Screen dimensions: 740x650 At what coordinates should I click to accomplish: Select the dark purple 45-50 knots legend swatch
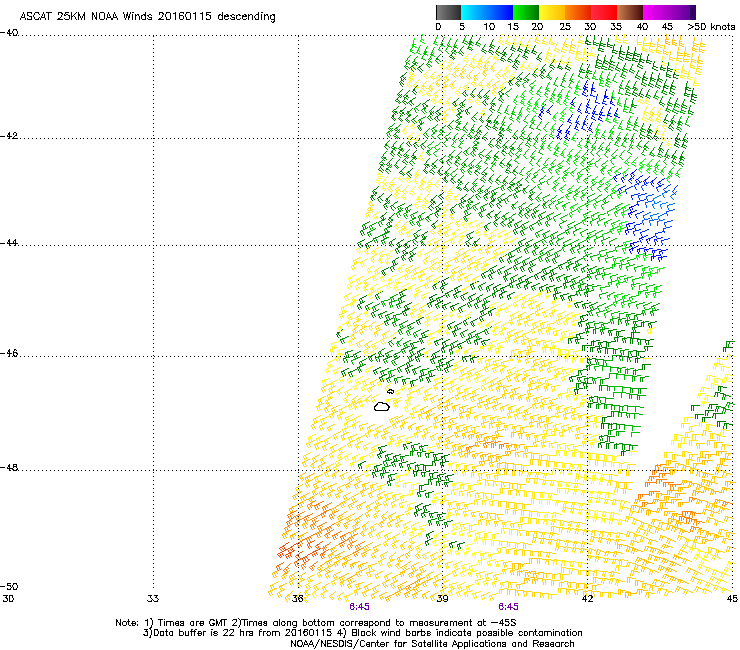pos(682,12)
